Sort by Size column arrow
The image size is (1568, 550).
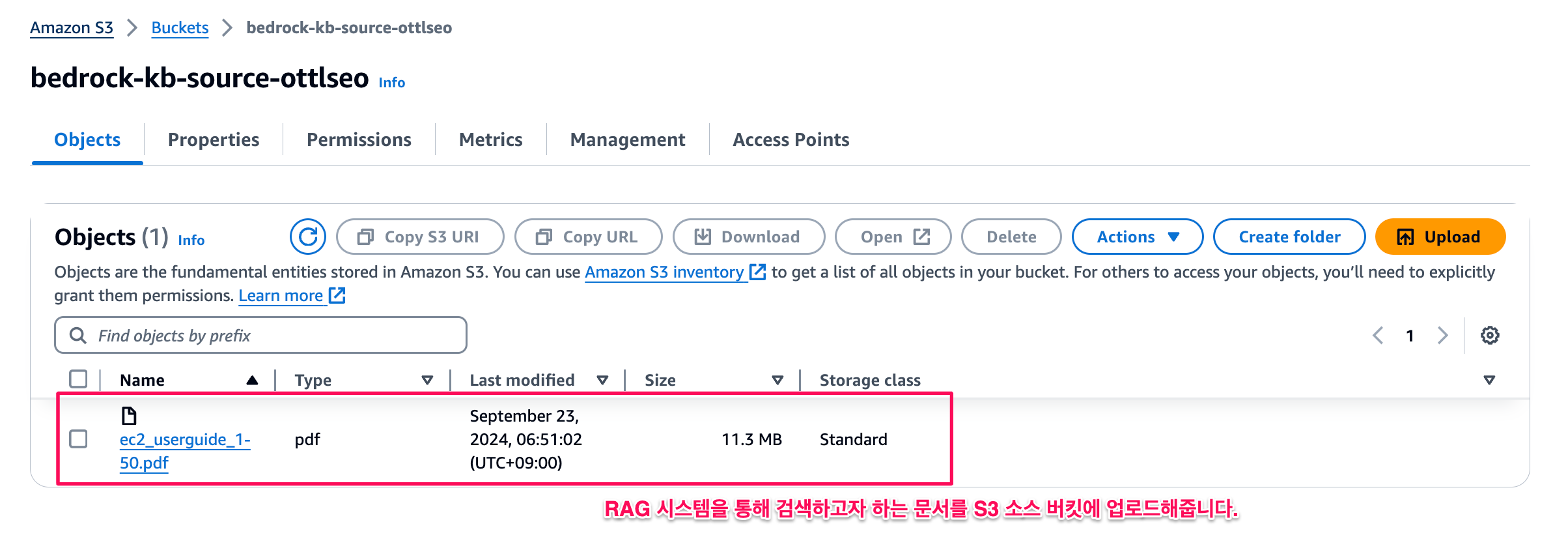[x=777, y=380]
